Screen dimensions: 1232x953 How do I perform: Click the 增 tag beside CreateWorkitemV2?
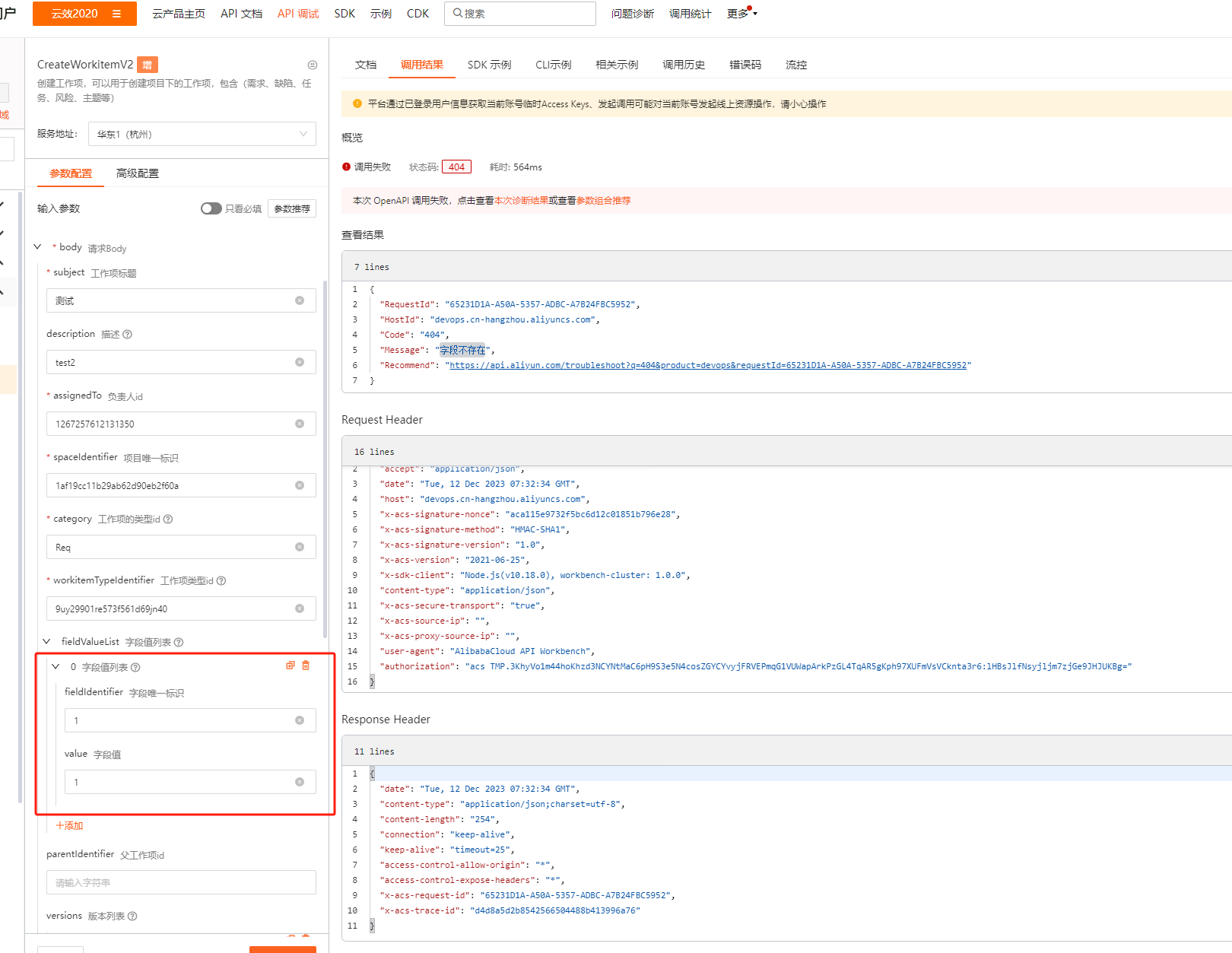[148, 65]
